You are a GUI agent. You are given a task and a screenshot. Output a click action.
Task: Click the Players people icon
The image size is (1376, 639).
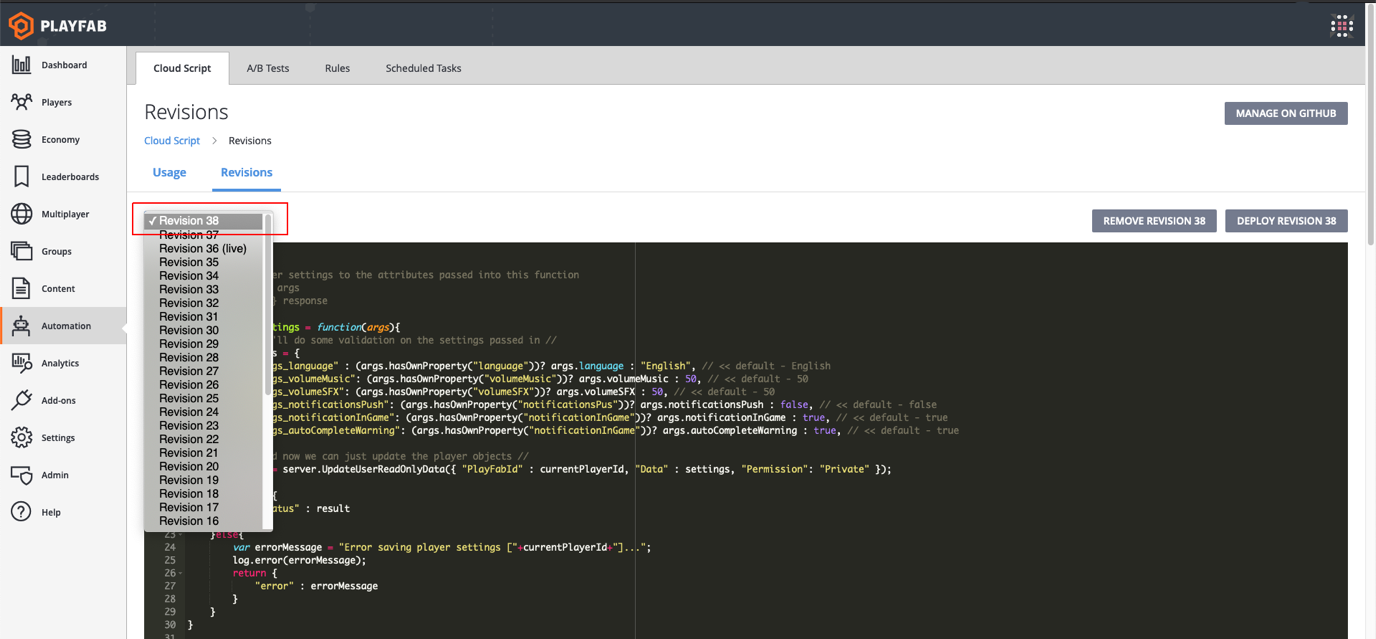coord(21,102)
